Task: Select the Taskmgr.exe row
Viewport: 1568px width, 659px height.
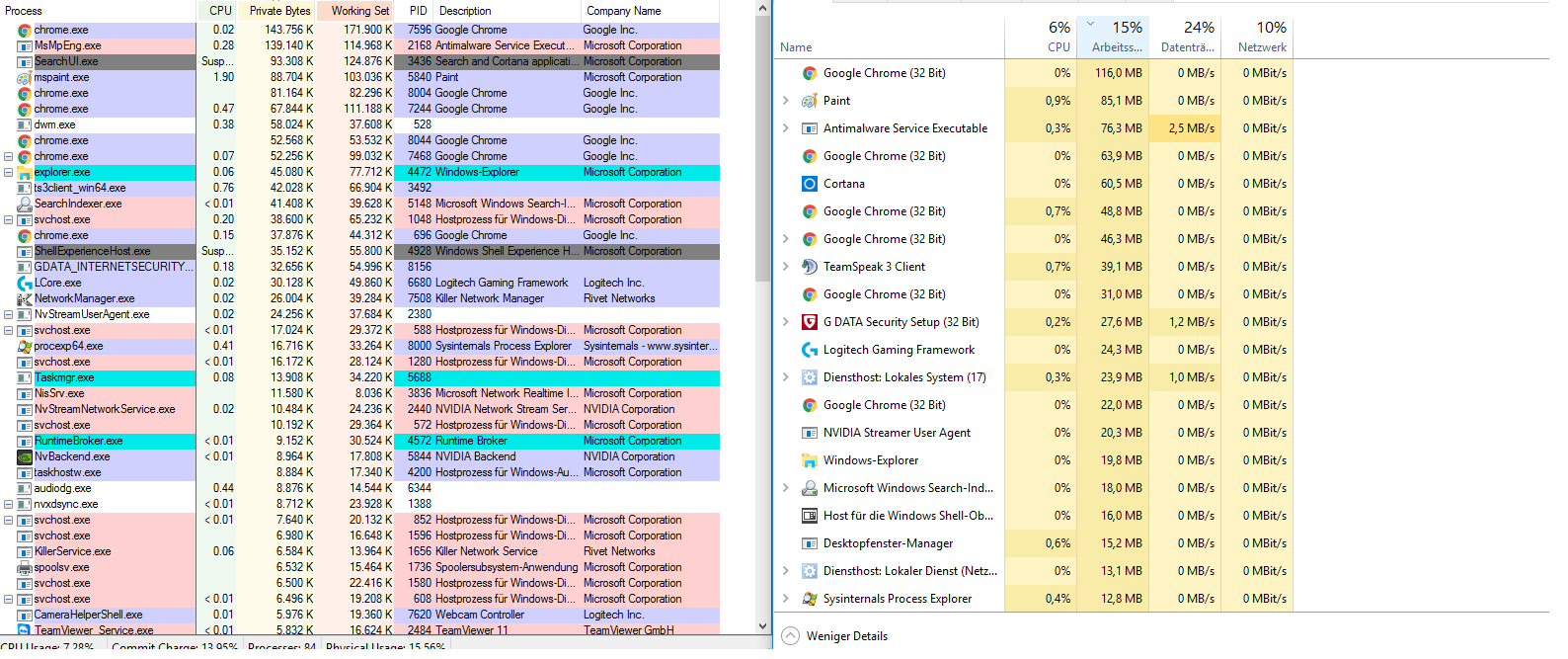Action: (359, 377)
